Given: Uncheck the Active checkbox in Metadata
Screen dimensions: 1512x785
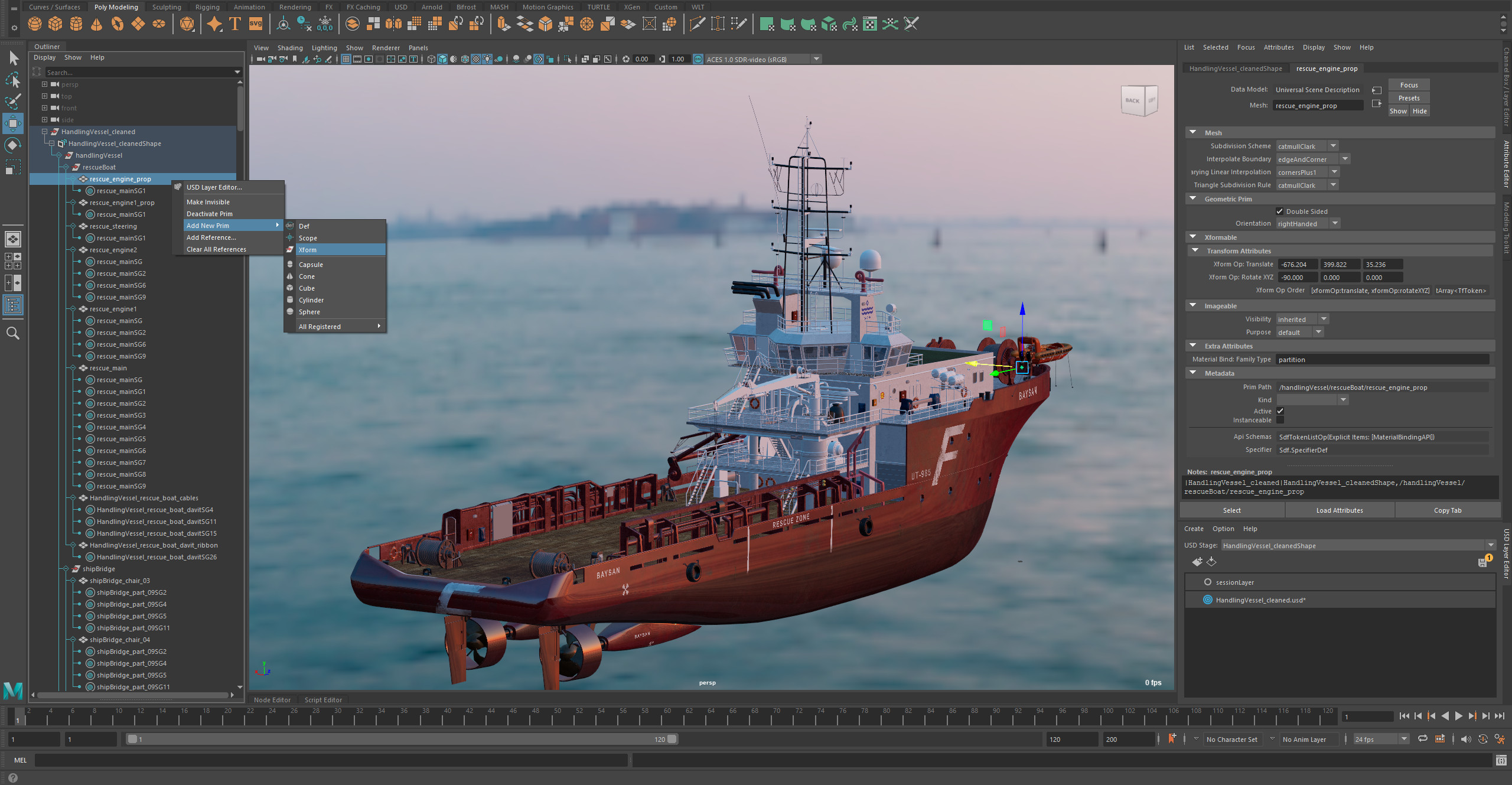Looking at the screenshot, I should 1280,411.
